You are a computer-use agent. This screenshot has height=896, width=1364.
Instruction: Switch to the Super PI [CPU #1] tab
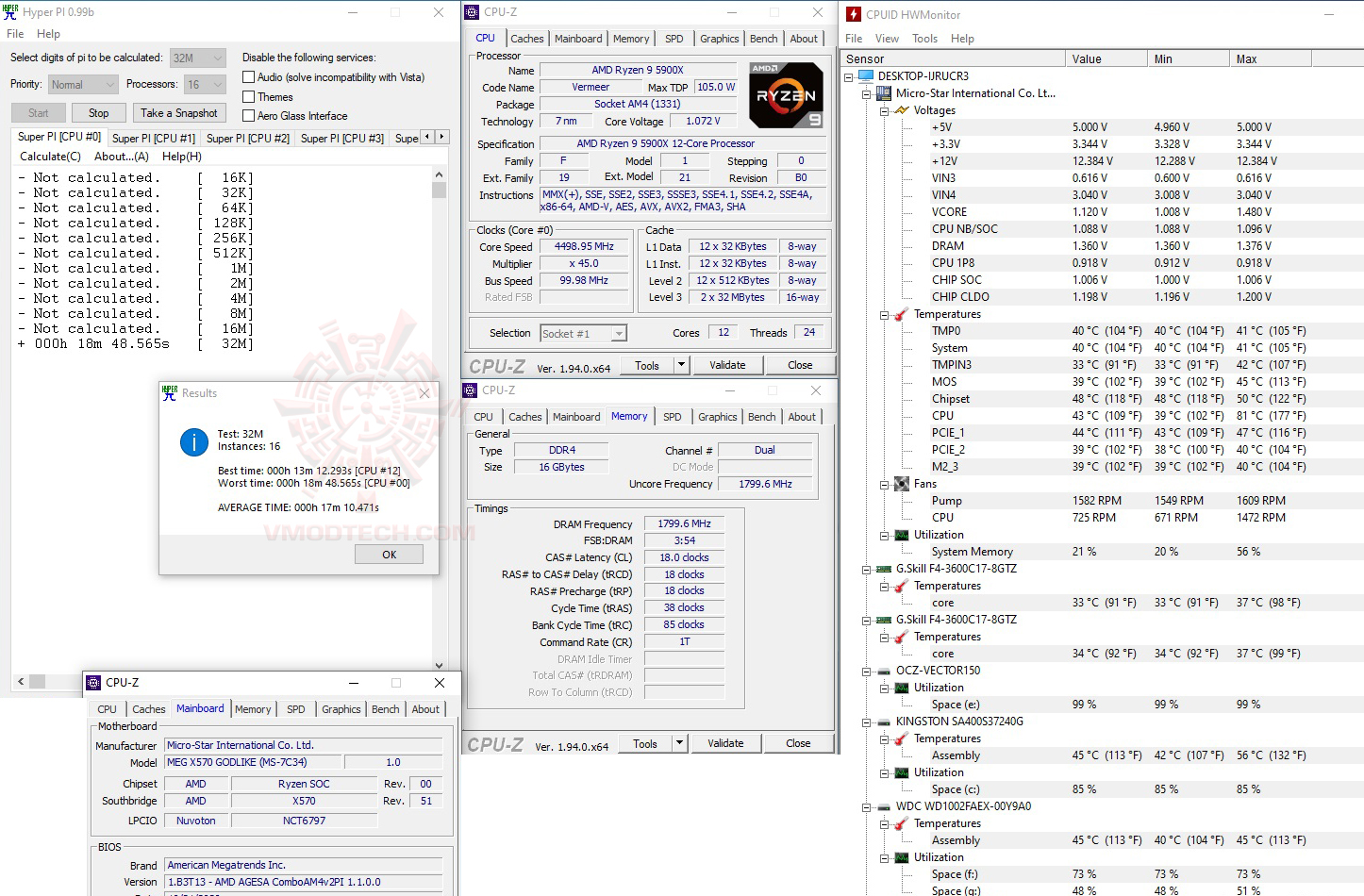(x=154, y=138)
